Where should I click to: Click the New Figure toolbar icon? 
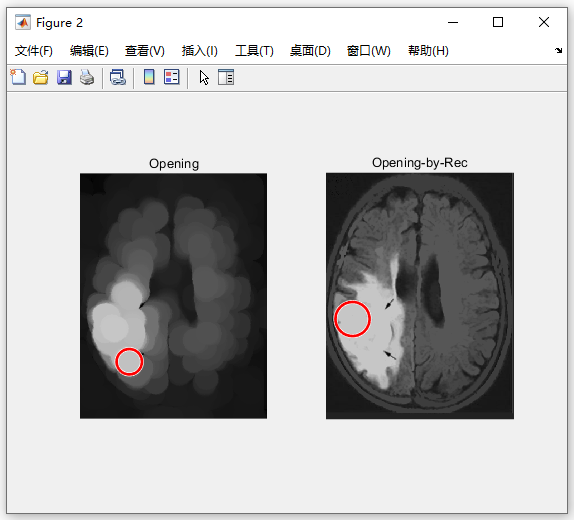tap(18, 77)
